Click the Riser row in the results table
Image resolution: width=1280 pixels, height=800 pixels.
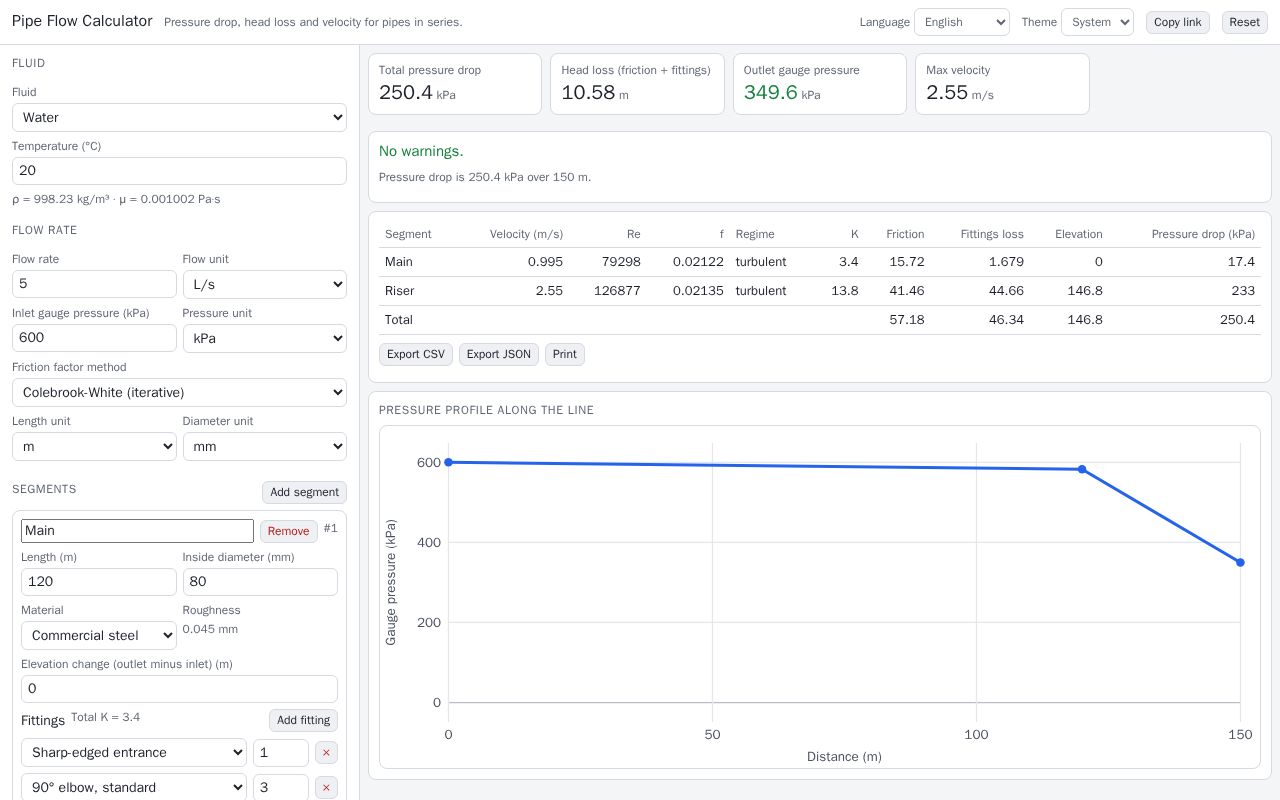click(x=820, y=291)
